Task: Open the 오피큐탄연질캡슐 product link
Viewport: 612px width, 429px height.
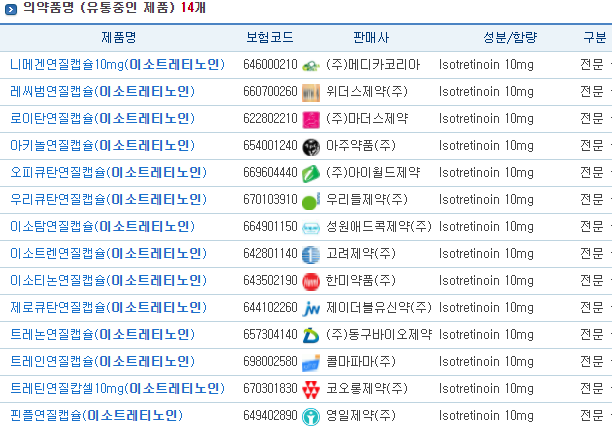Action: pos(108,172)
